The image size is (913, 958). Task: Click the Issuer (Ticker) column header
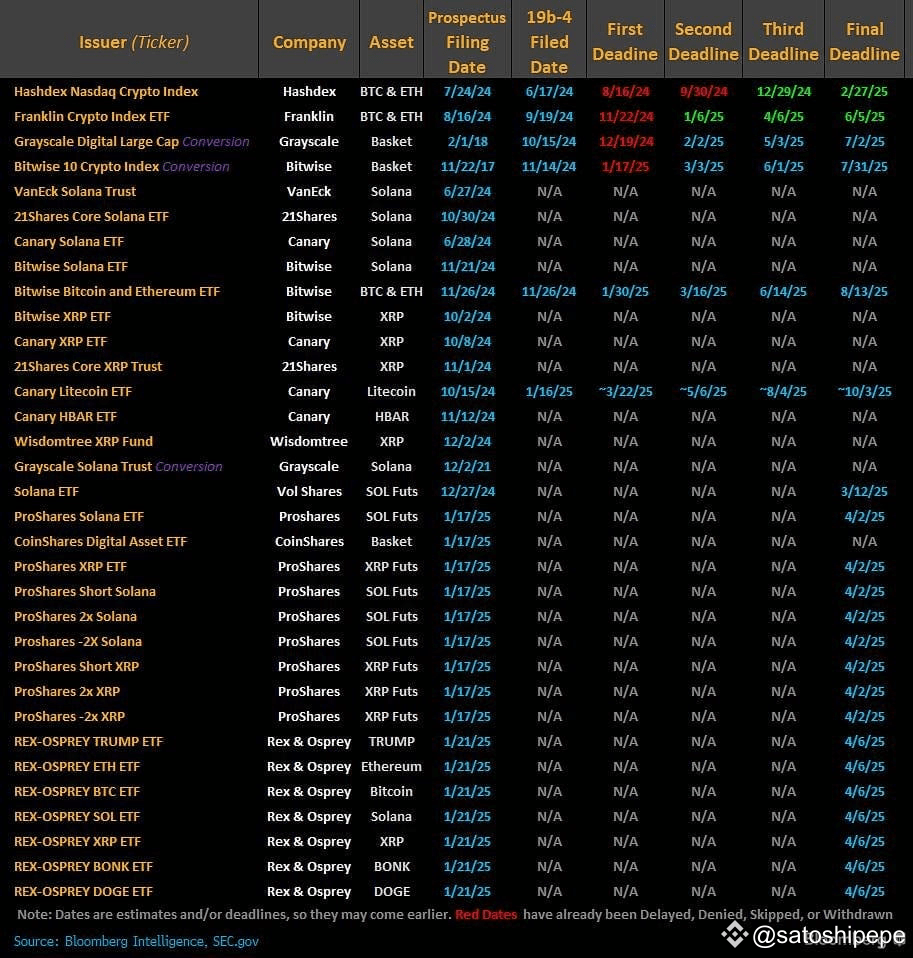(133, 42)
